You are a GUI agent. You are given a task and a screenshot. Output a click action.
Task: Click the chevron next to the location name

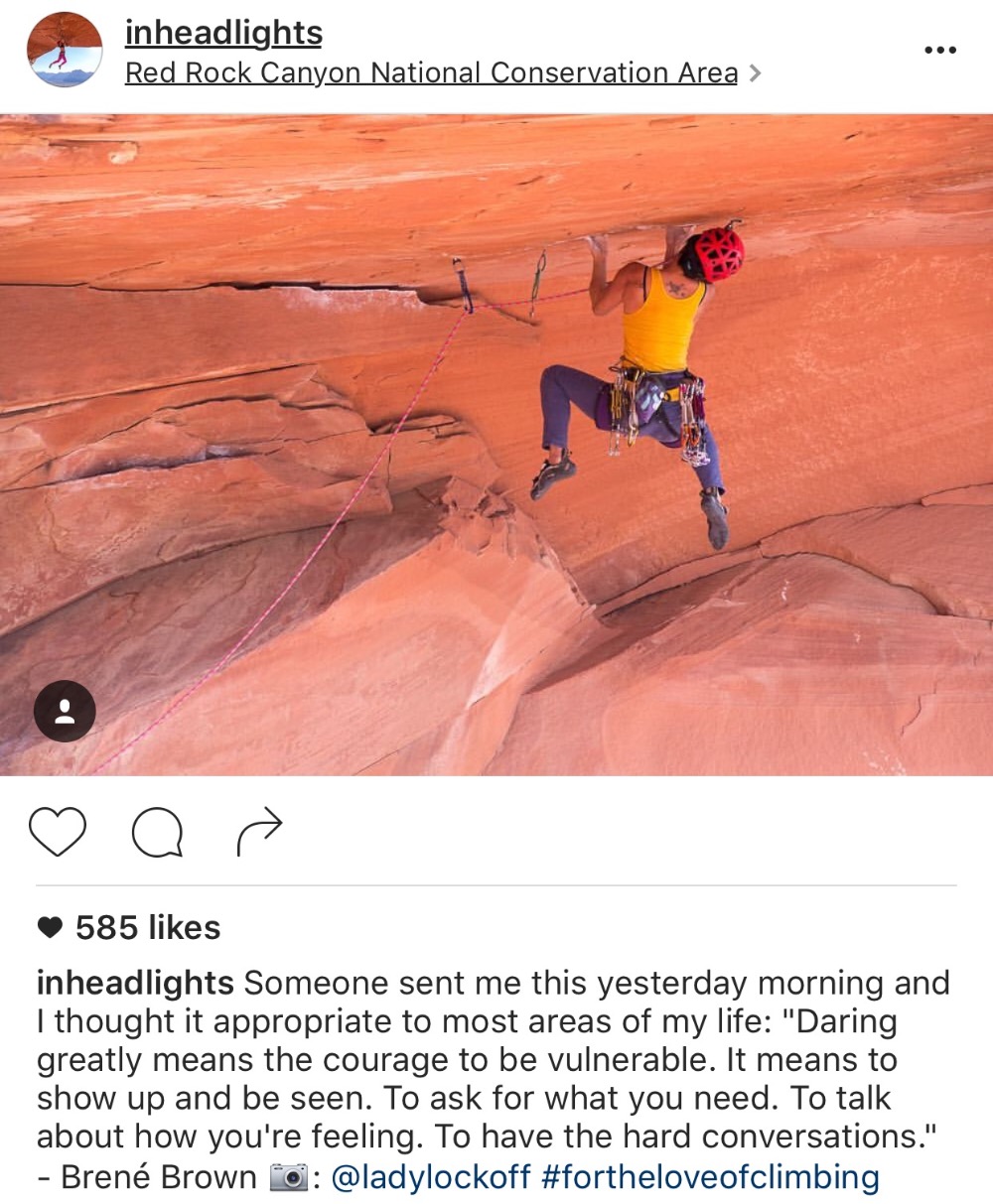point(755,73)
